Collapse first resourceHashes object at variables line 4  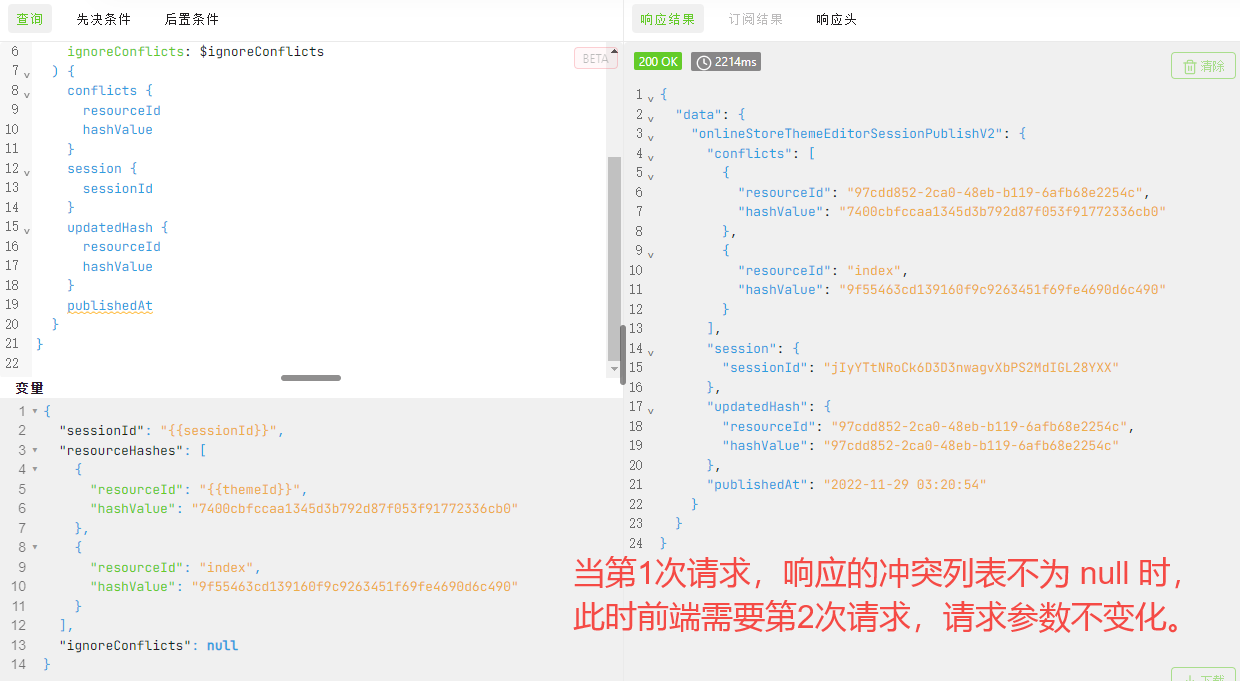point(35,469)
